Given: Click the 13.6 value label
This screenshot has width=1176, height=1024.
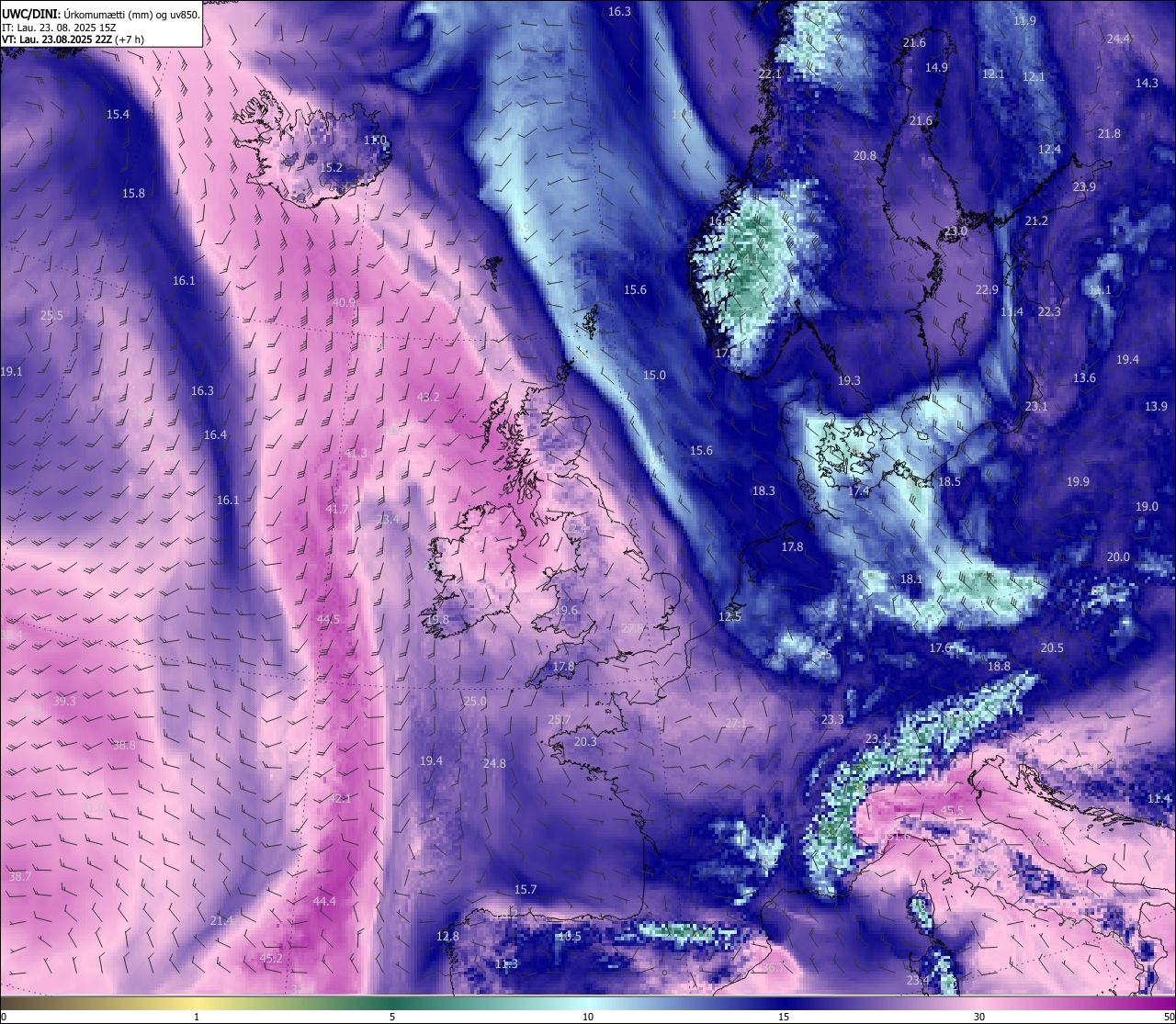Looking at the screenshot, I should coord(1084,378).
